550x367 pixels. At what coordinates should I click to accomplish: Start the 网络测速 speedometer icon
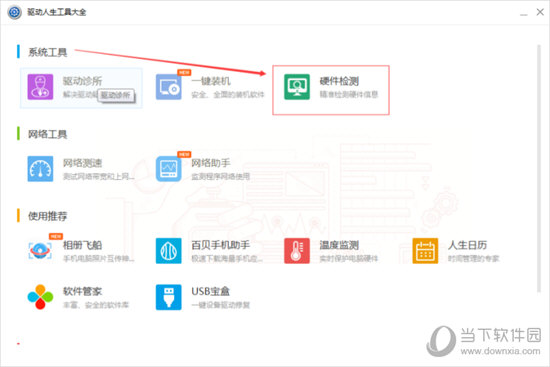point(40,169)
